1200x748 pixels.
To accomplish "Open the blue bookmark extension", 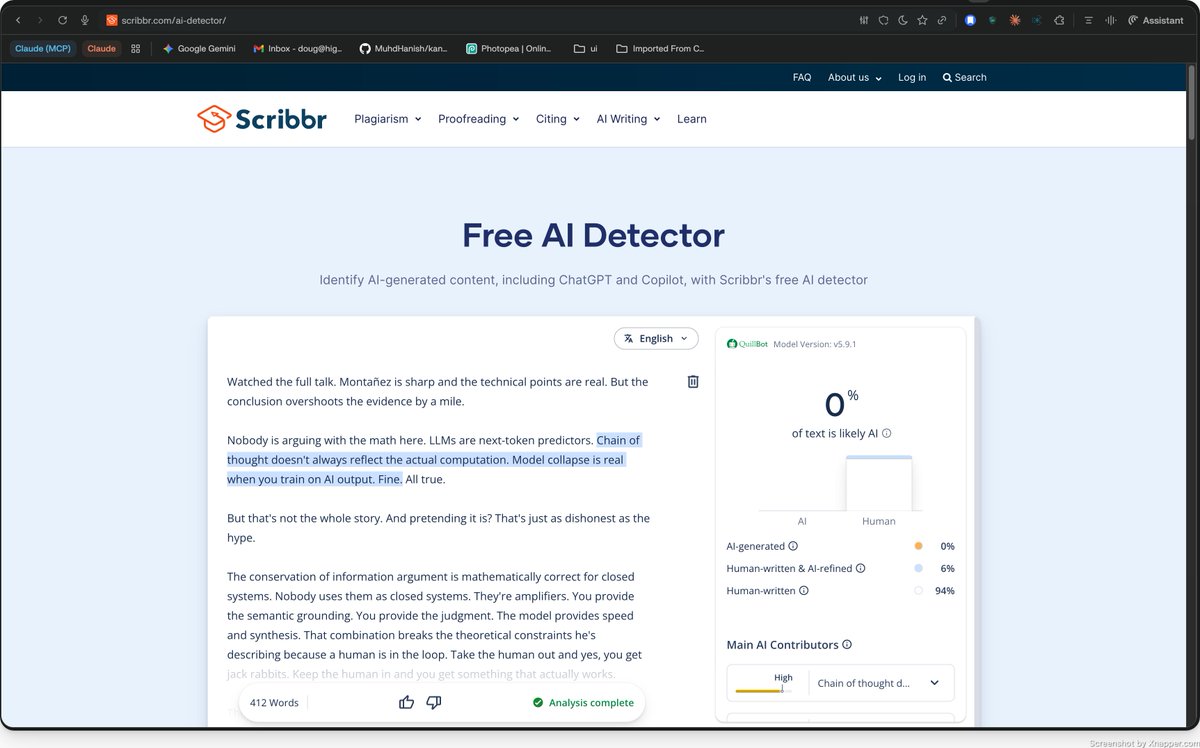I will coord(970,20).
